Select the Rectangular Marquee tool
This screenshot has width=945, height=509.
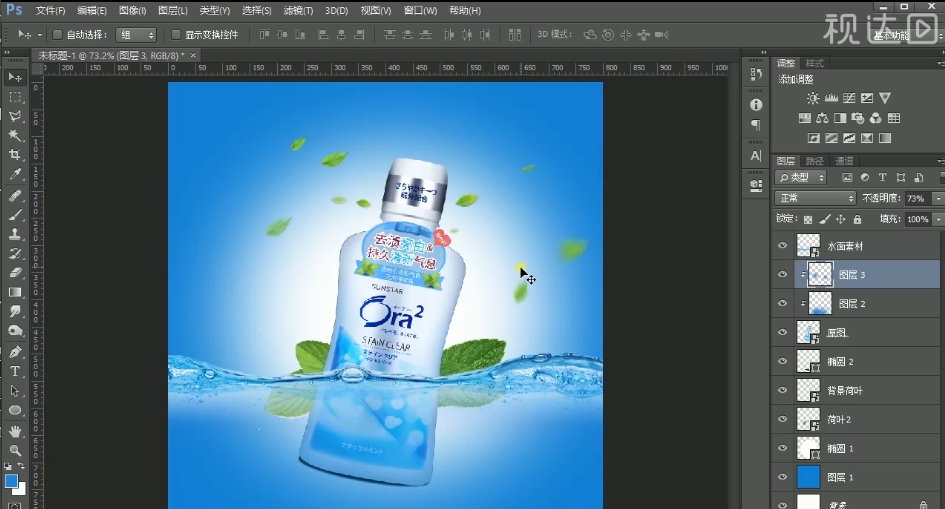pyautogui.click(x=14, y=97)
